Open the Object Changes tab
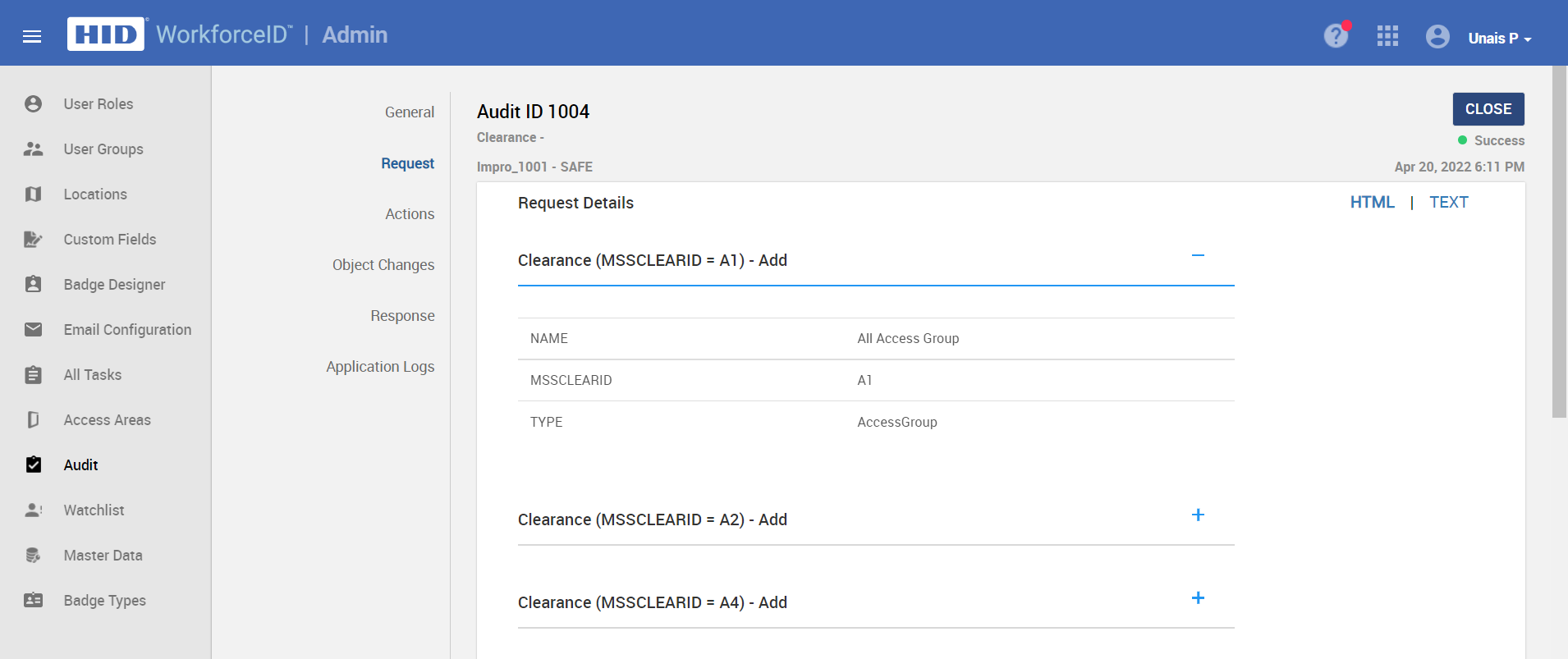Screen dimensions: 1568x659 (x=383, y=265)
